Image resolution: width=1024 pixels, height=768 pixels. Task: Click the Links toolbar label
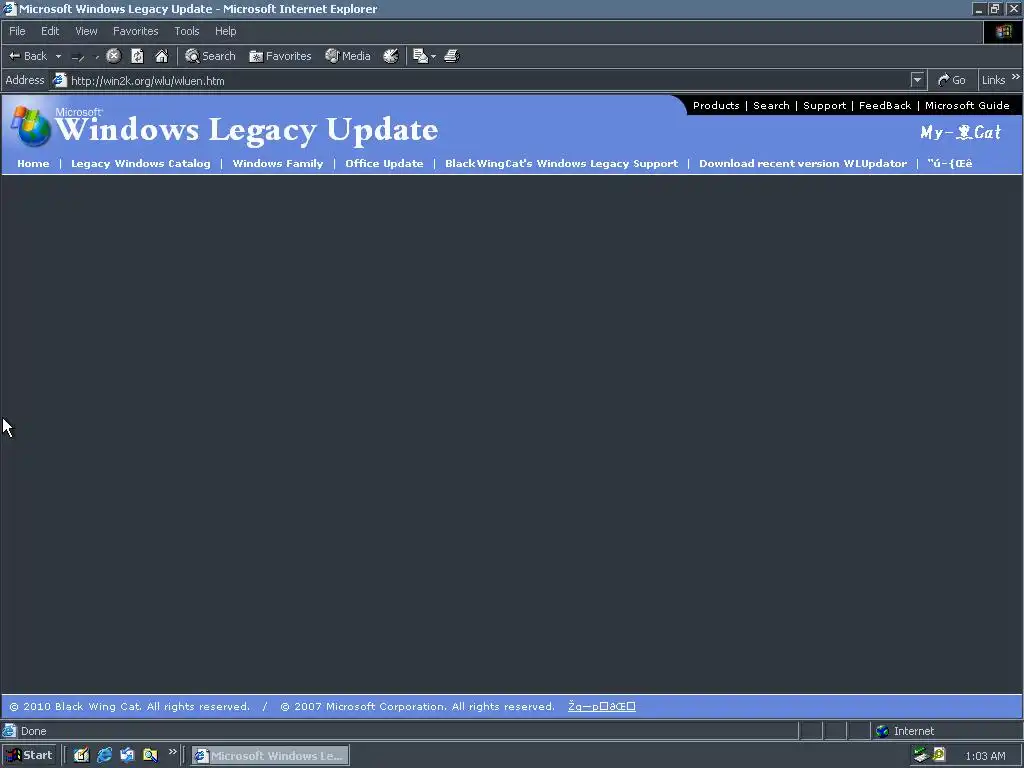[x=993, y=80]
